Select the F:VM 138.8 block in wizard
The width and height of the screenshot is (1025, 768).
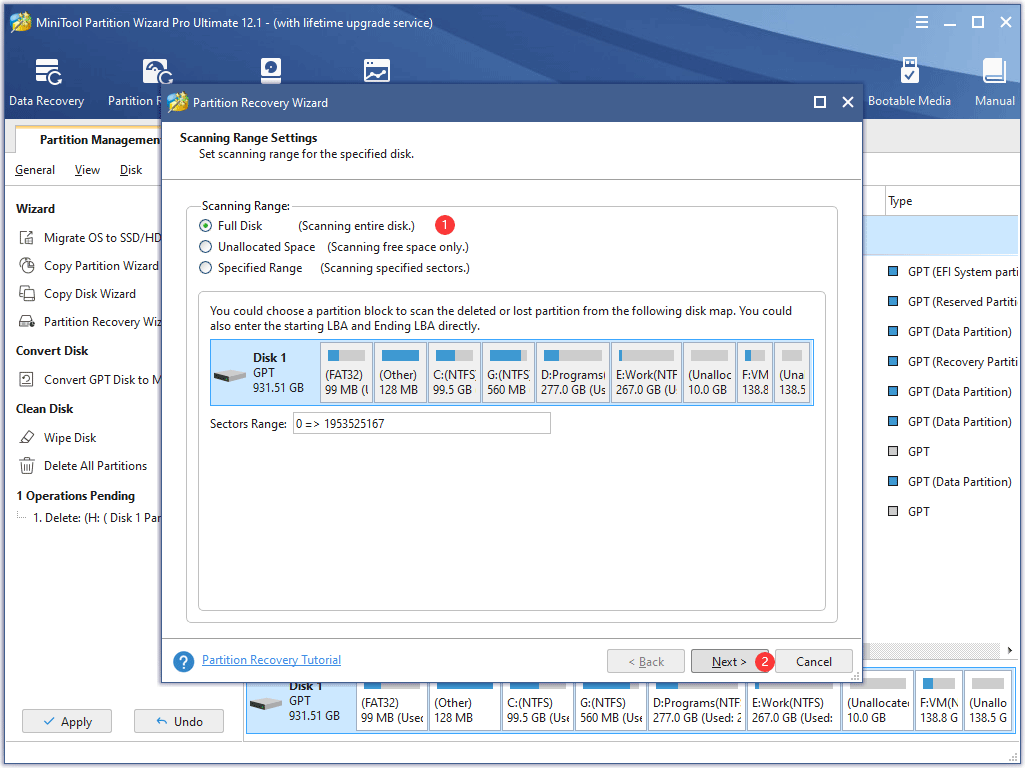pyautogui.click(x=755, y=372)
